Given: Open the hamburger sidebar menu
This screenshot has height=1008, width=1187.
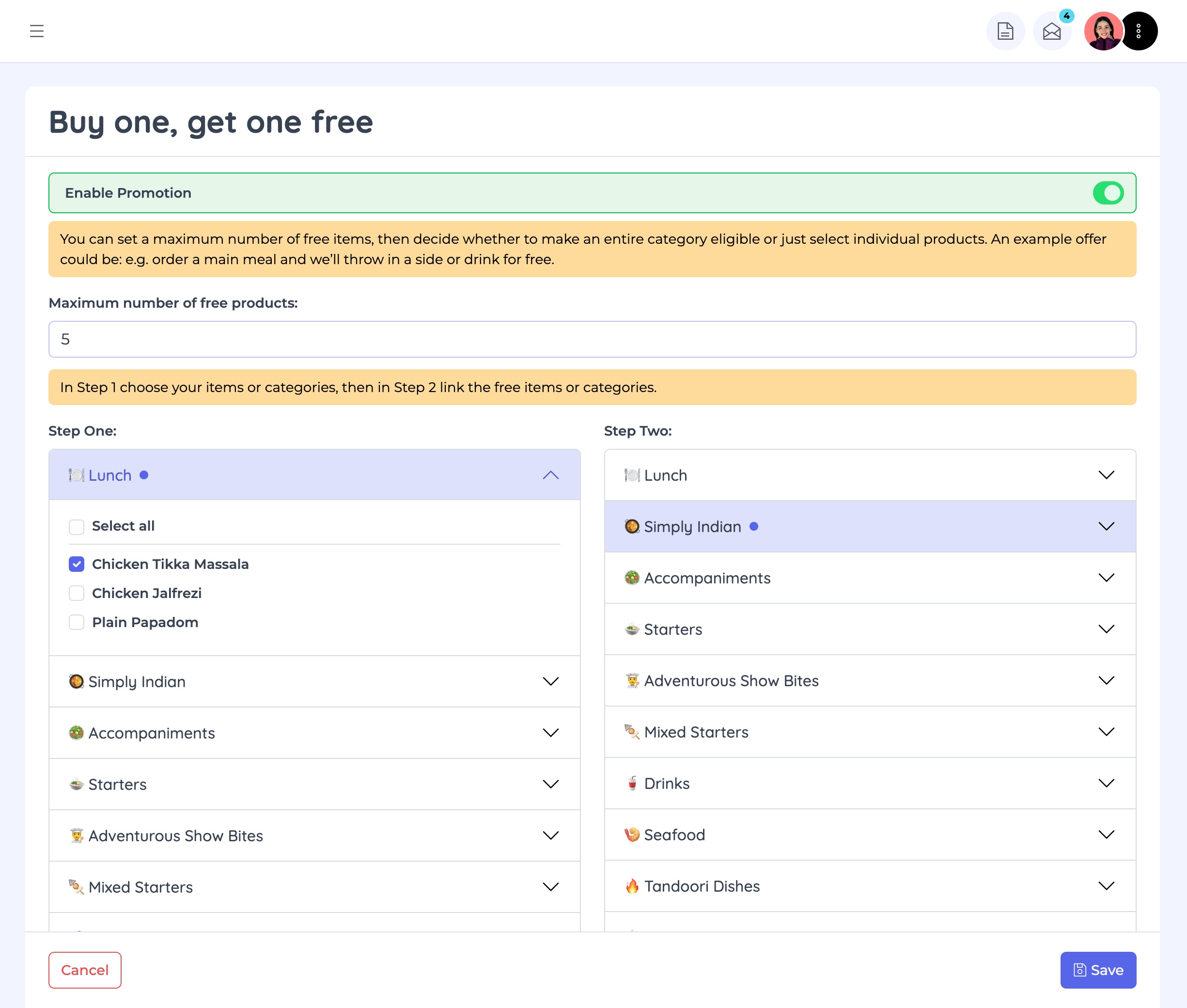Looking at the screenshot, I should point(36,31).
